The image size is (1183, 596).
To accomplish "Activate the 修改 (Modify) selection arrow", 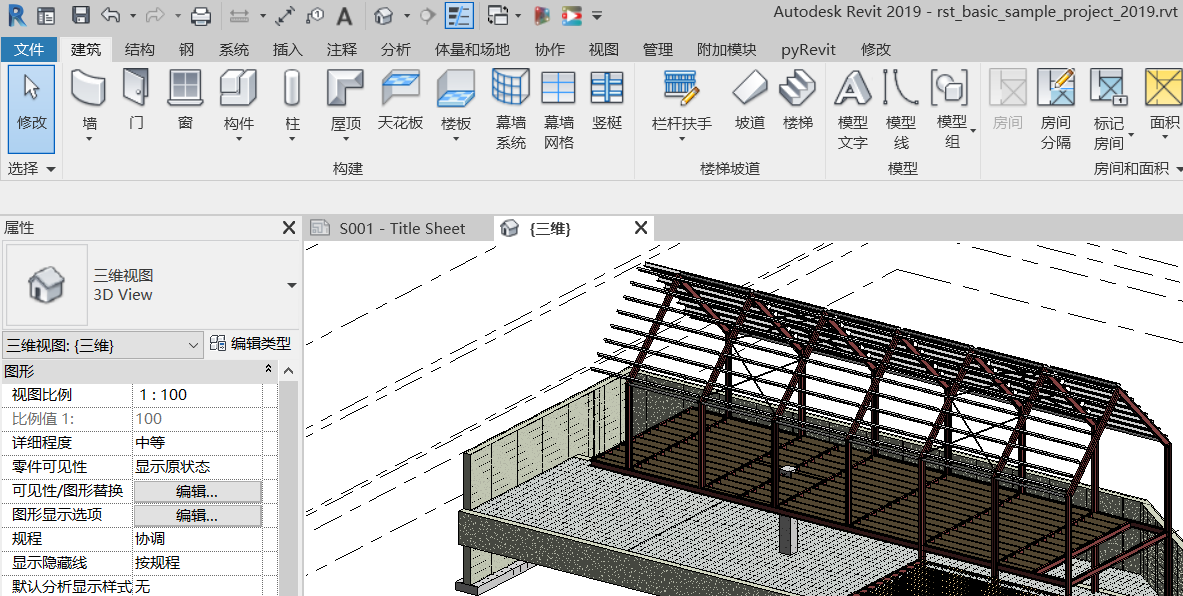I will (32, 100).
